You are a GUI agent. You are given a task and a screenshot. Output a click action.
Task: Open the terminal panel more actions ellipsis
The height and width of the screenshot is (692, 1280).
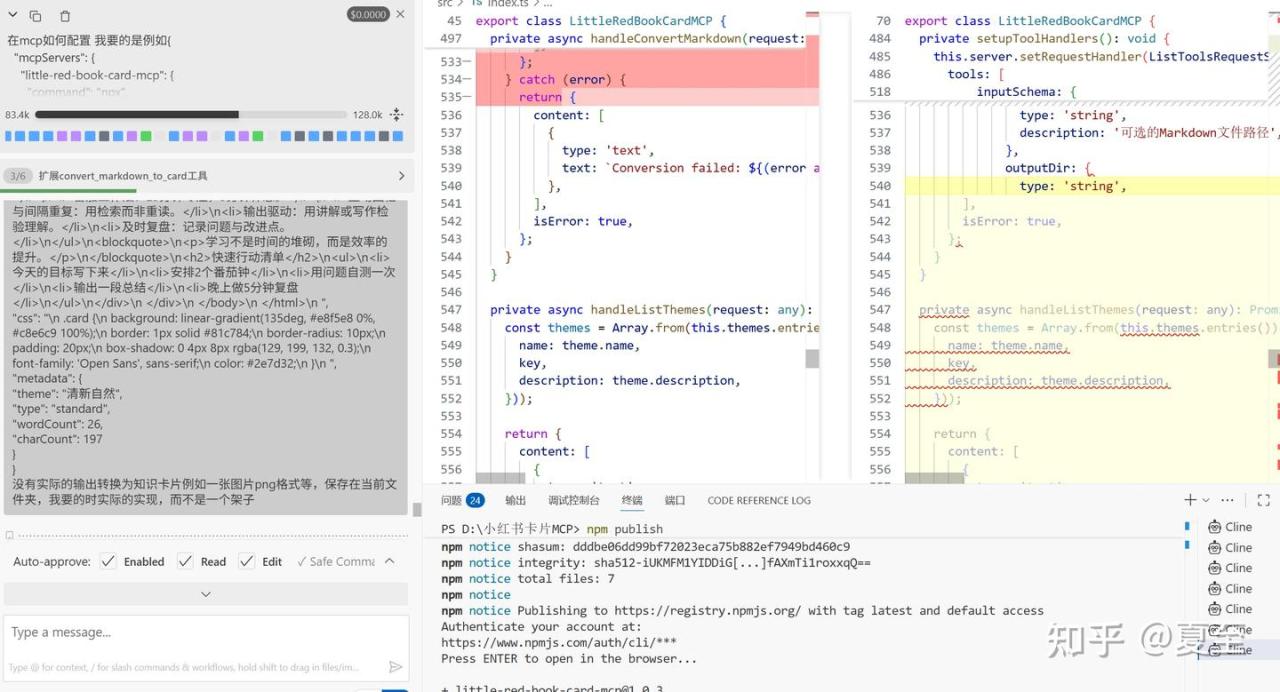tap(1227, 500)
